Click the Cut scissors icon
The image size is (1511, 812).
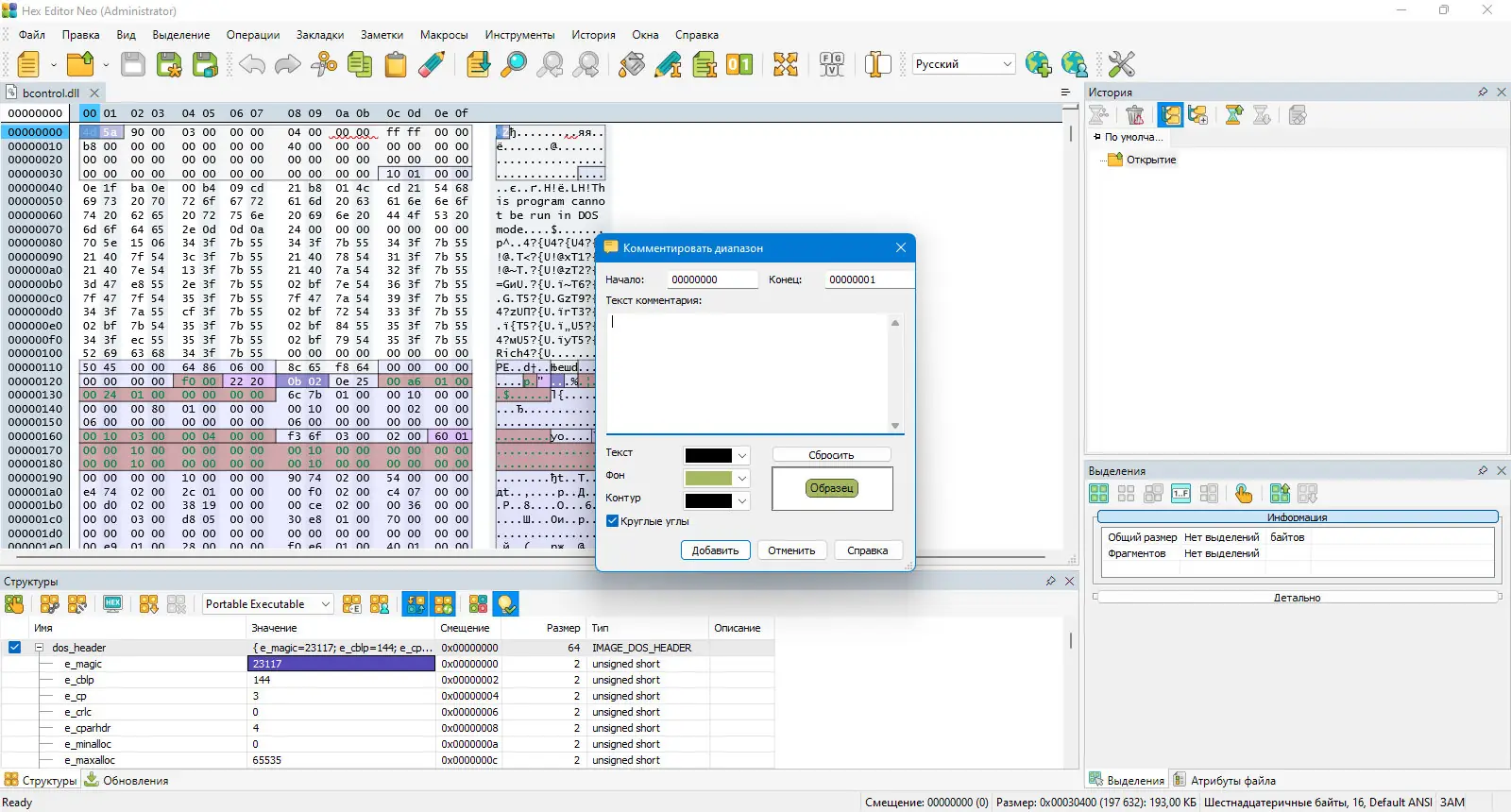click(x=324, y=64)
